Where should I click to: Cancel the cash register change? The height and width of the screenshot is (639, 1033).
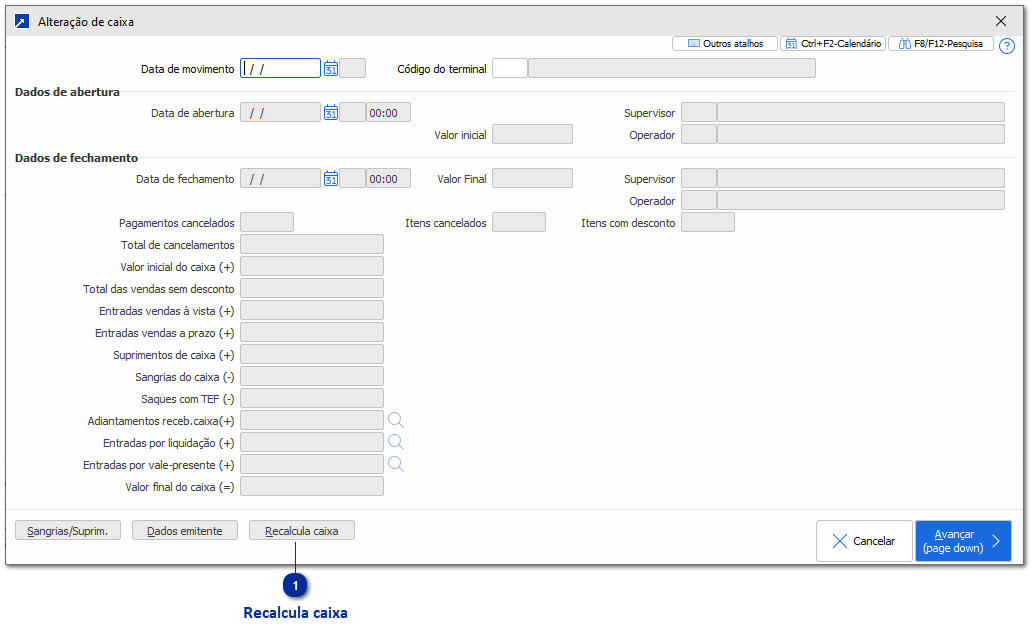pos(863,541)
